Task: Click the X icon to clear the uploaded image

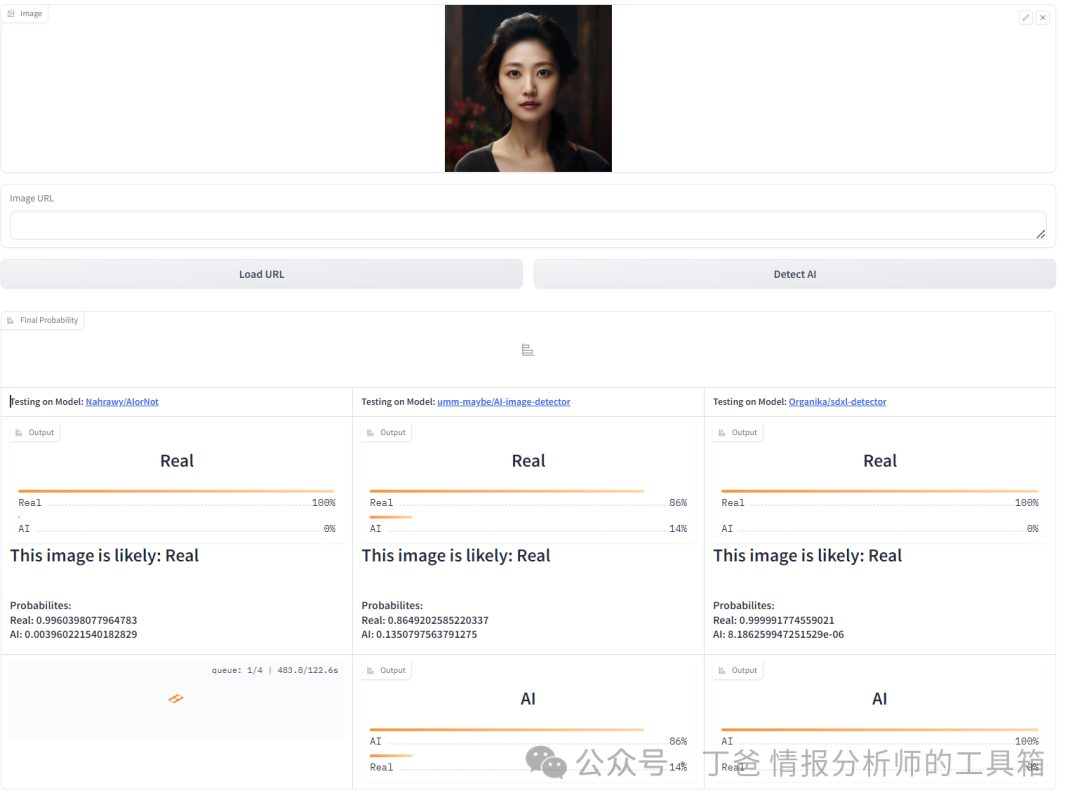Action: [1042, 17]
